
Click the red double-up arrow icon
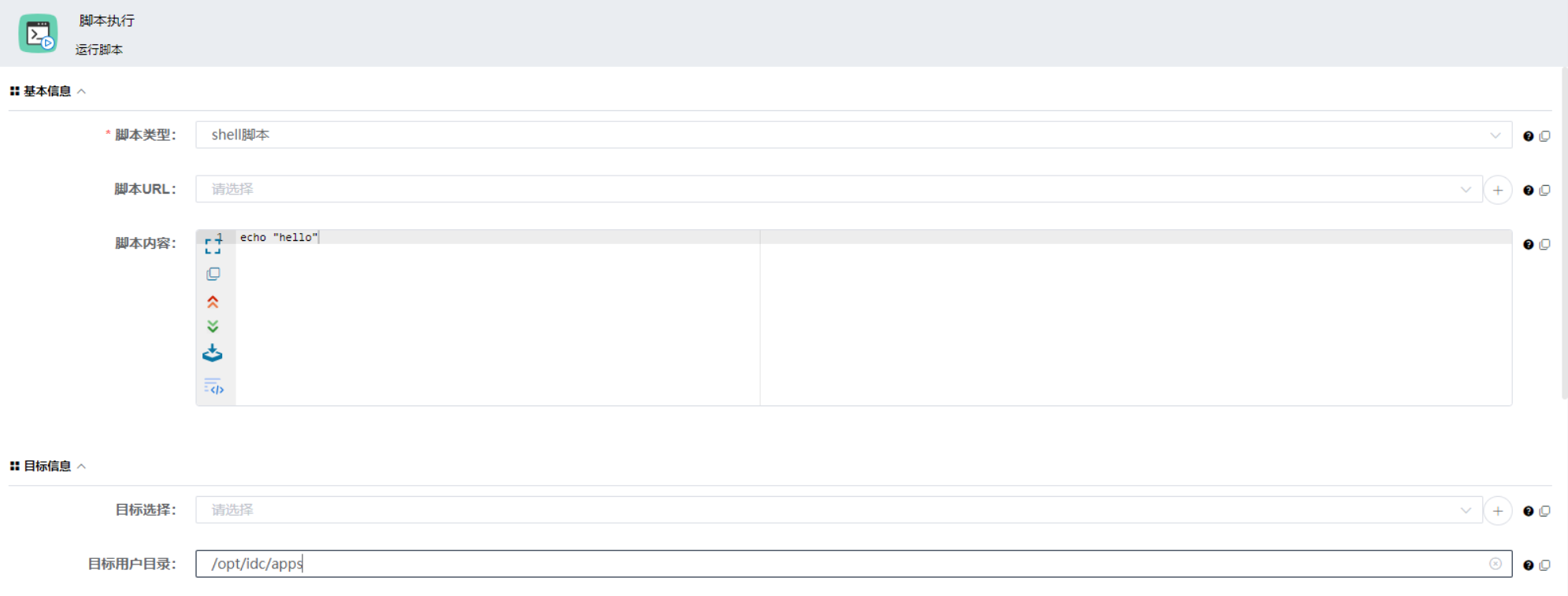[x=213, y=302]
